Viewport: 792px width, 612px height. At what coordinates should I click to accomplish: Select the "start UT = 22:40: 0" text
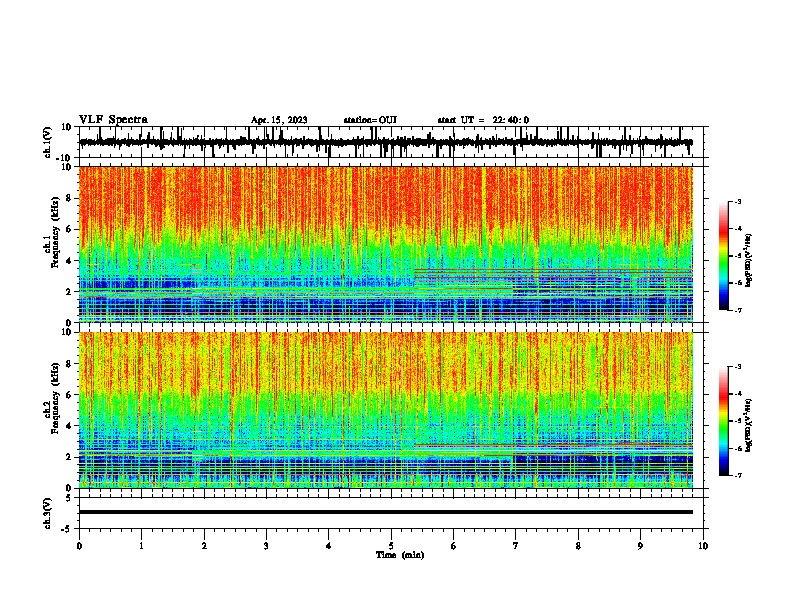pos(483,120)
